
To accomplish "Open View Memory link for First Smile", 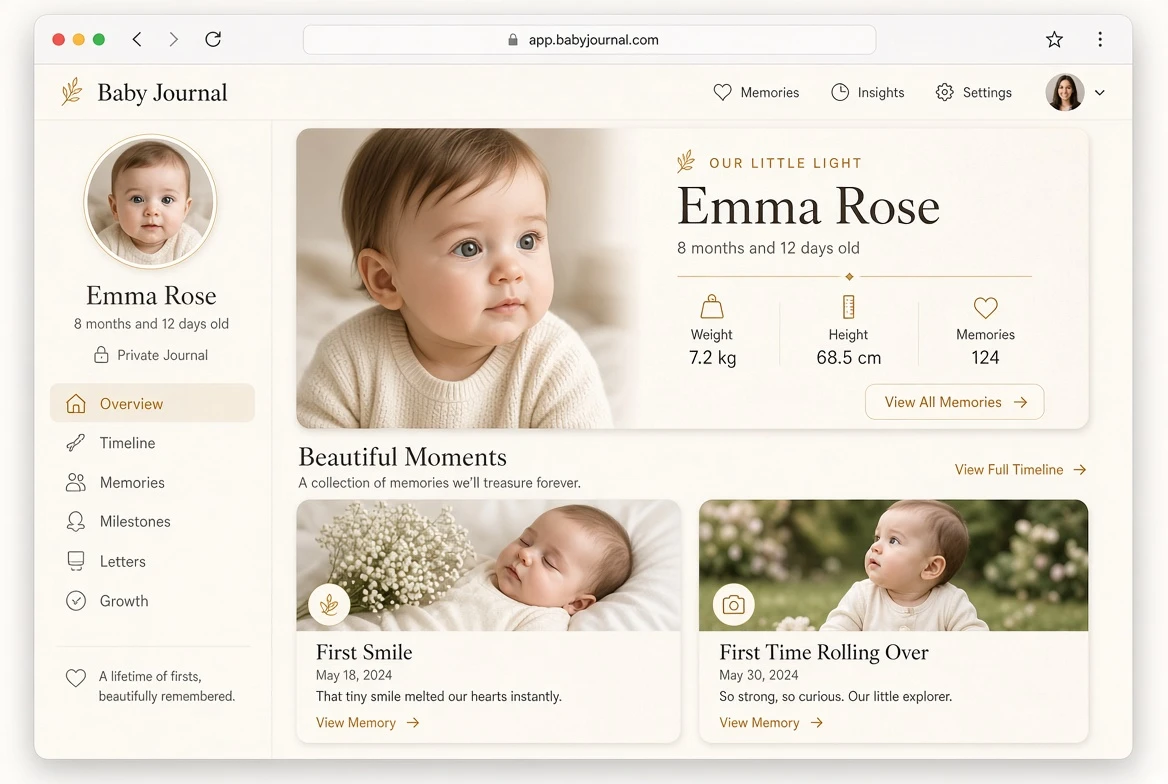I will pyautogui.click(x=368, y=723).
